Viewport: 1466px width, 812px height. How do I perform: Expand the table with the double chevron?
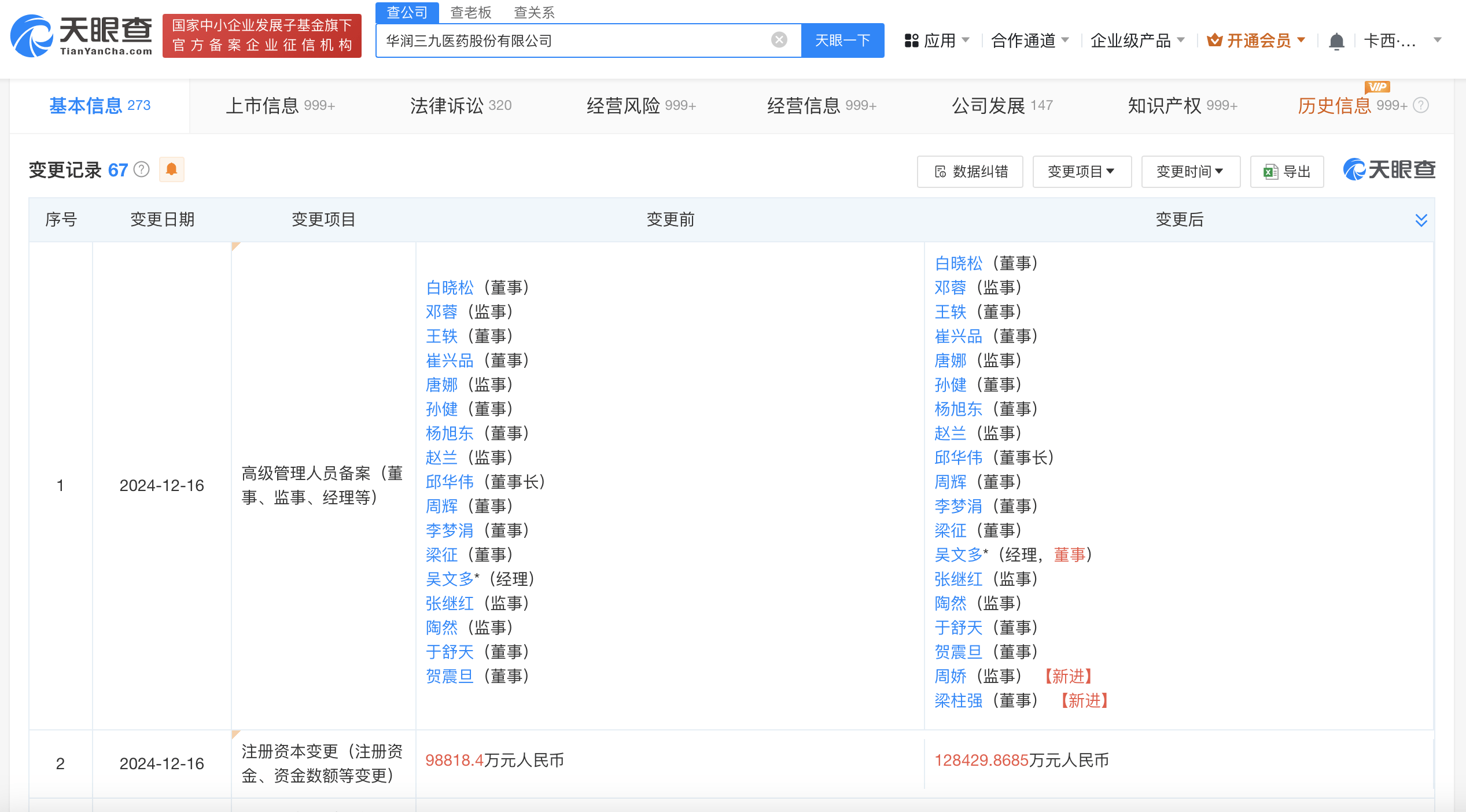click(1421, 220)
